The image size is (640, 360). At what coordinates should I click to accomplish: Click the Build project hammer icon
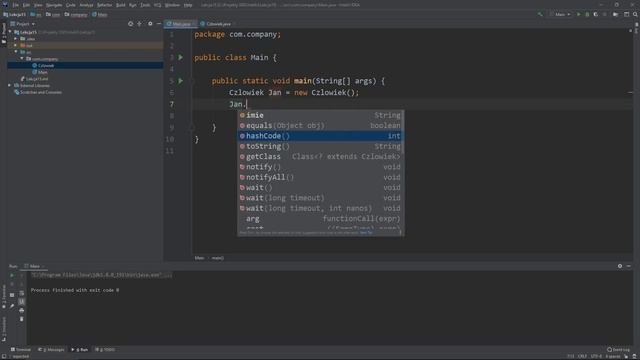[x=540, y=14]
